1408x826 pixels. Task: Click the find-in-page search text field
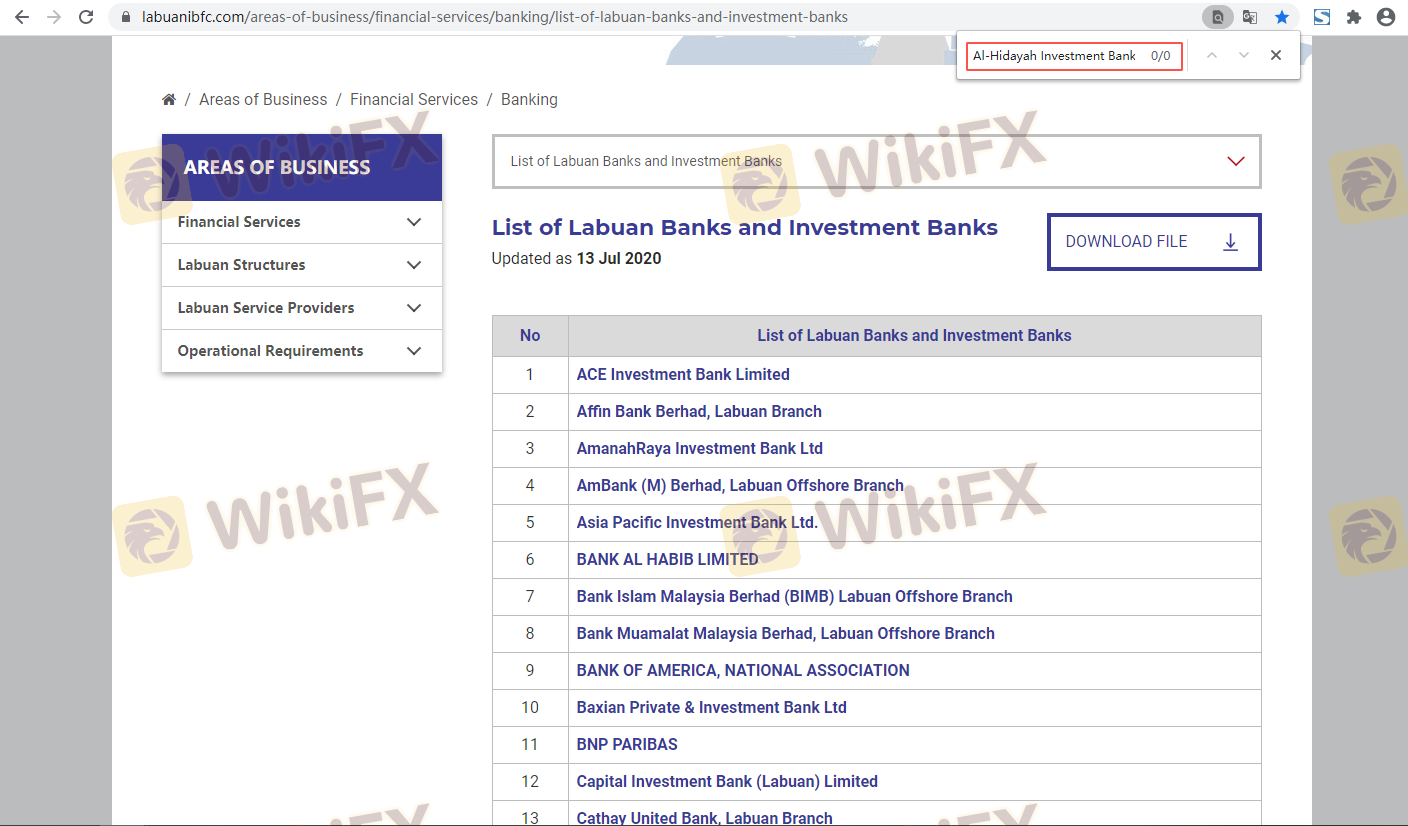coord(1054,56)
